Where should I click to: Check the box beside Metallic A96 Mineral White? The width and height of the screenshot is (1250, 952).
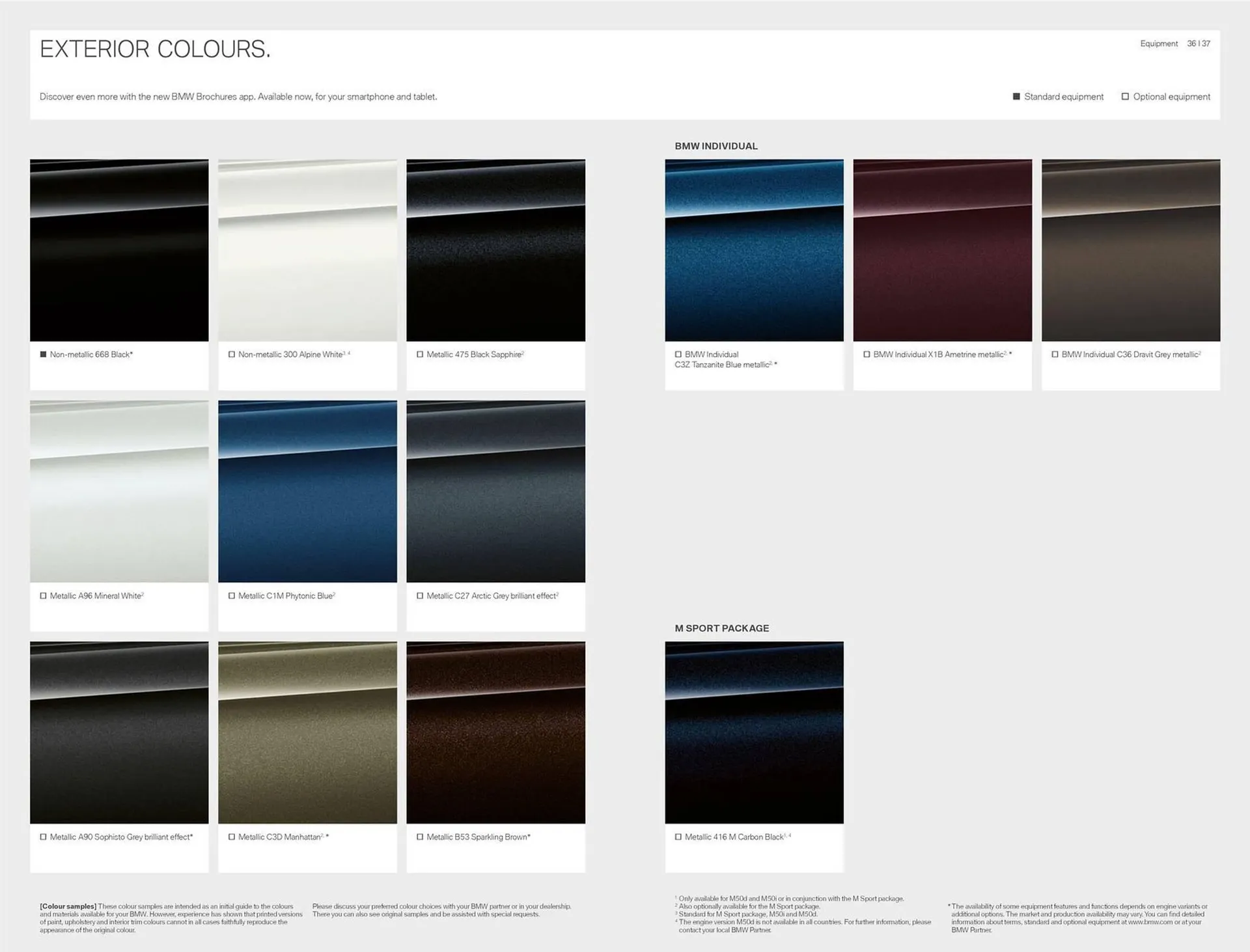[x=44, y=596]
